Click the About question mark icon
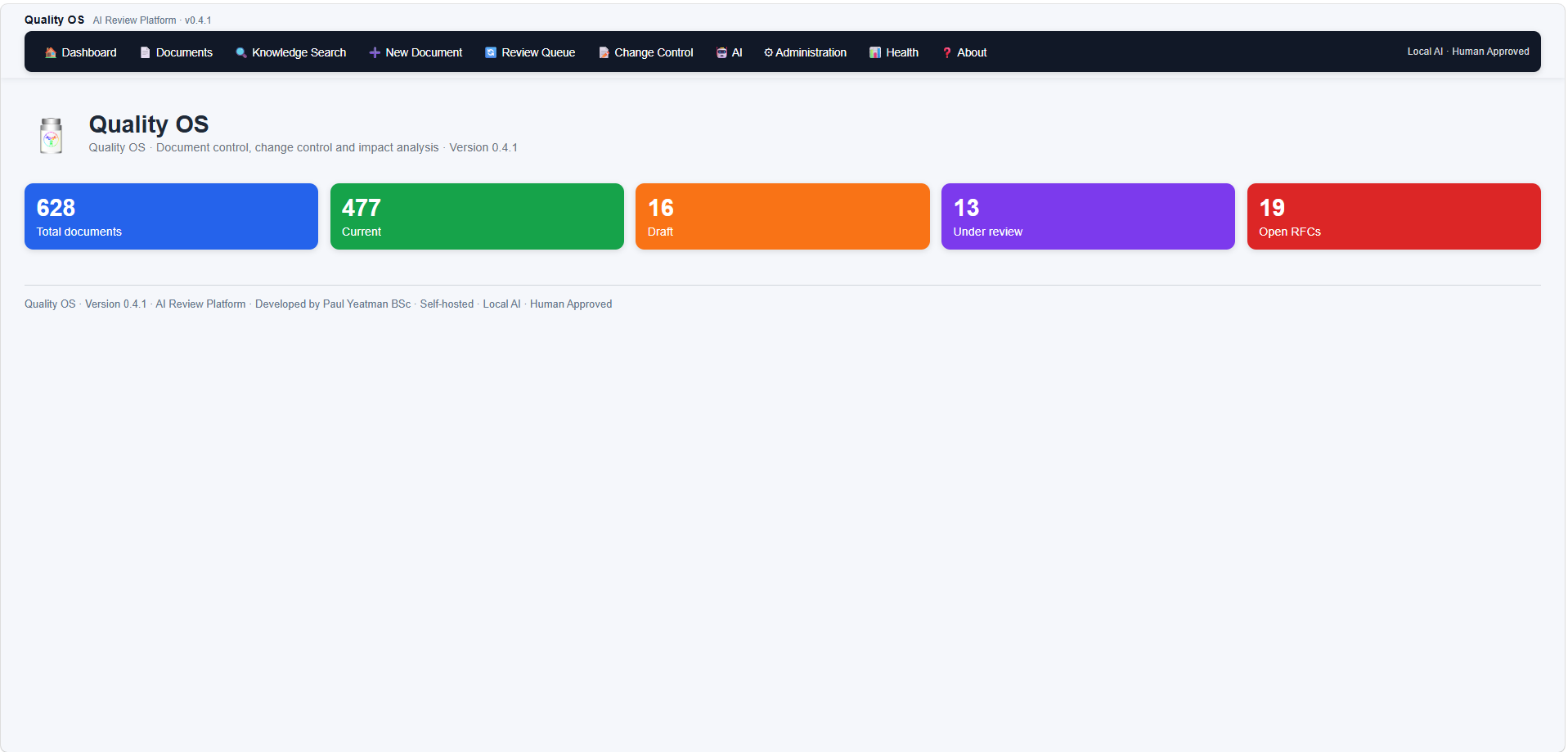This screenshot has height=752, width=1568. click(x=946, y=52)
